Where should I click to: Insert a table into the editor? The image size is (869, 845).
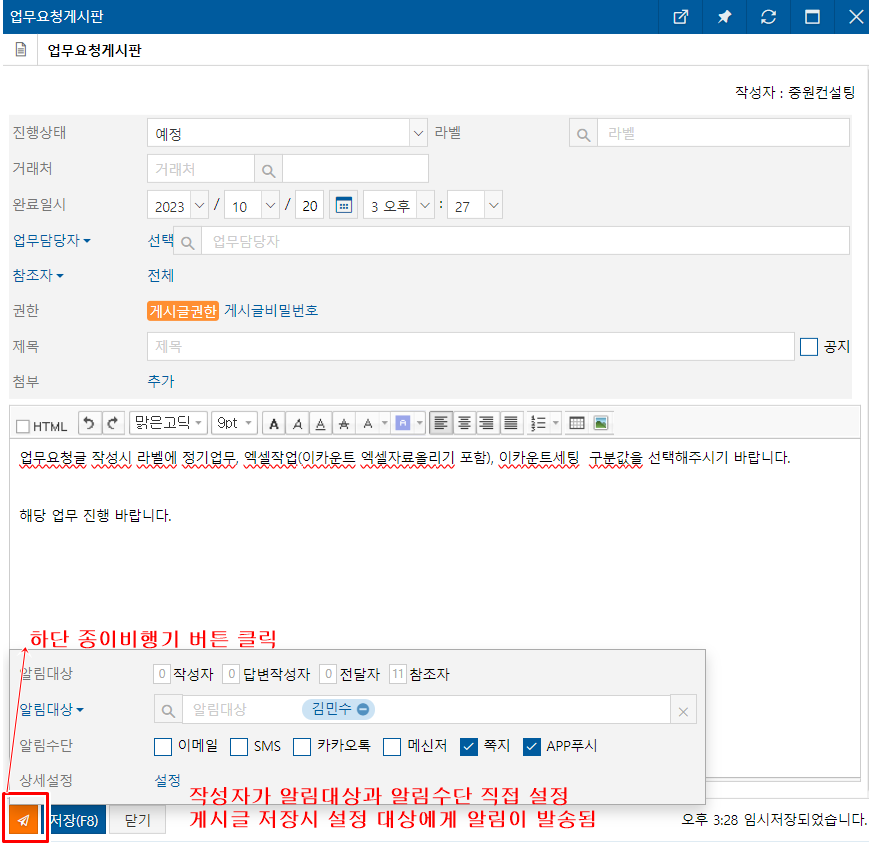pos(576,424)
